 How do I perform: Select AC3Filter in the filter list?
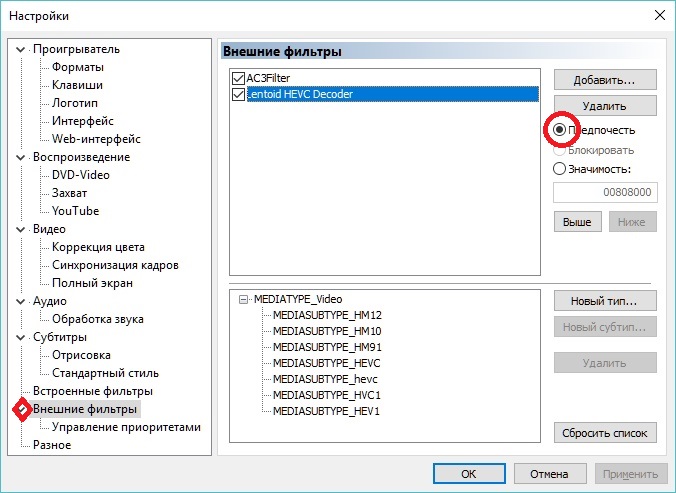click(268, 78)
